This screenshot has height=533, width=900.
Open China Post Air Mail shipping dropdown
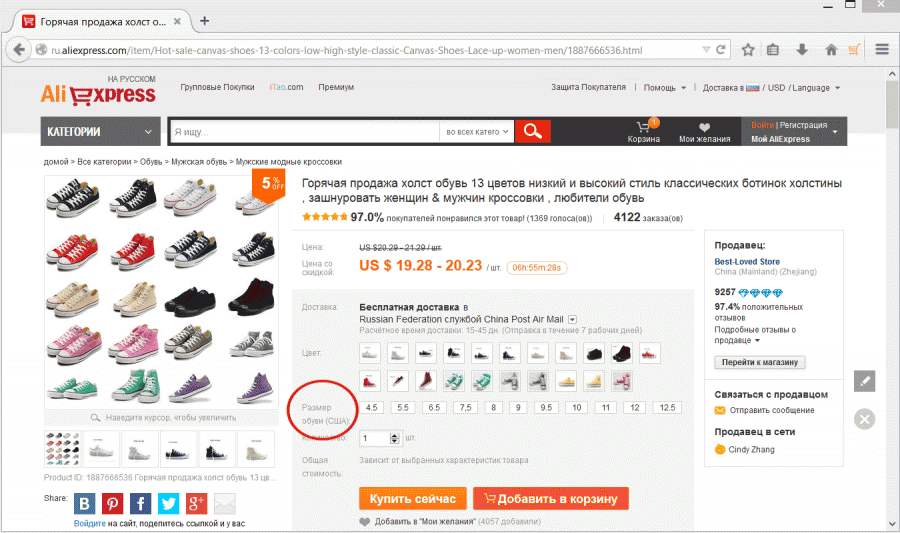[x=572, y=320]
